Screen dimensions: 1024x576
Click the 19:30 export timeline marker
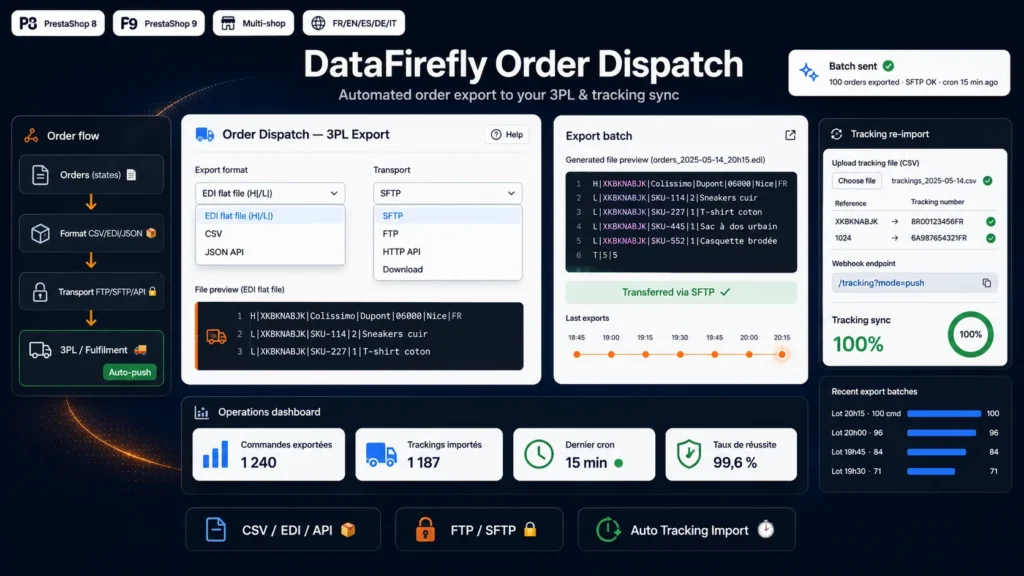pyautogui.click(x=680, y=355)
